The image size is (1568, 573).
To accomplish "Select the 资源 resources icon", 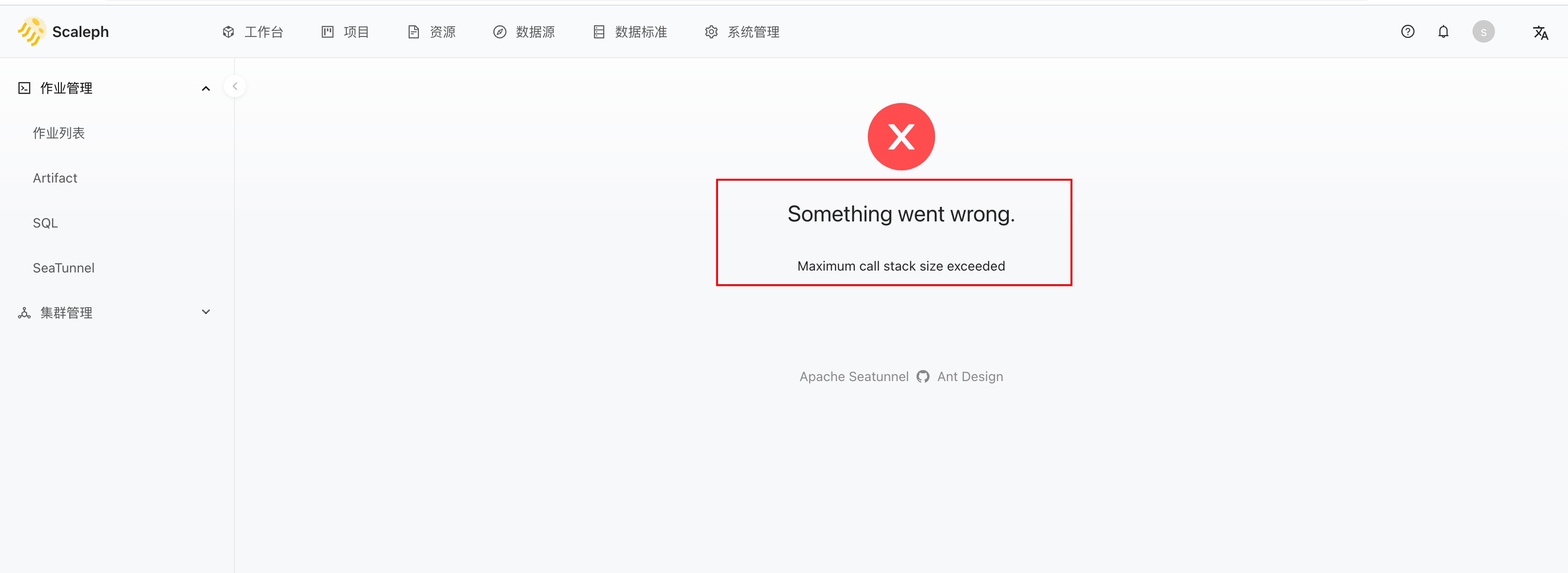I will (x=414, y=32).
